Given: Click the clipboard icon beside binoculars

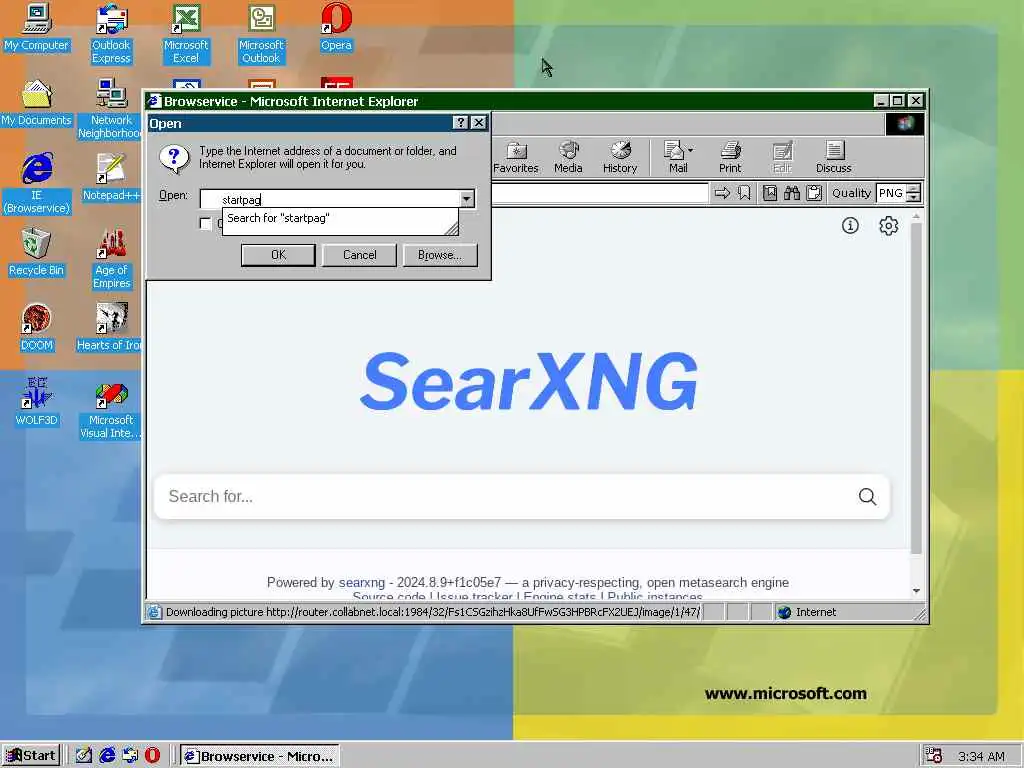Looking at the screenshot, I should coord(814,193).
